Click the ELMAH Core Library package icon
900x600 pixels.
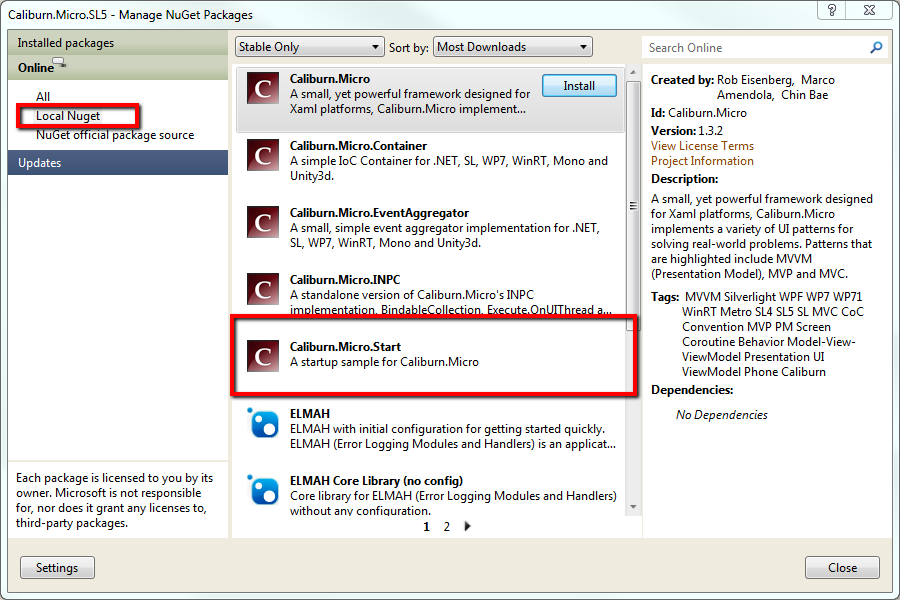point(263,490)
